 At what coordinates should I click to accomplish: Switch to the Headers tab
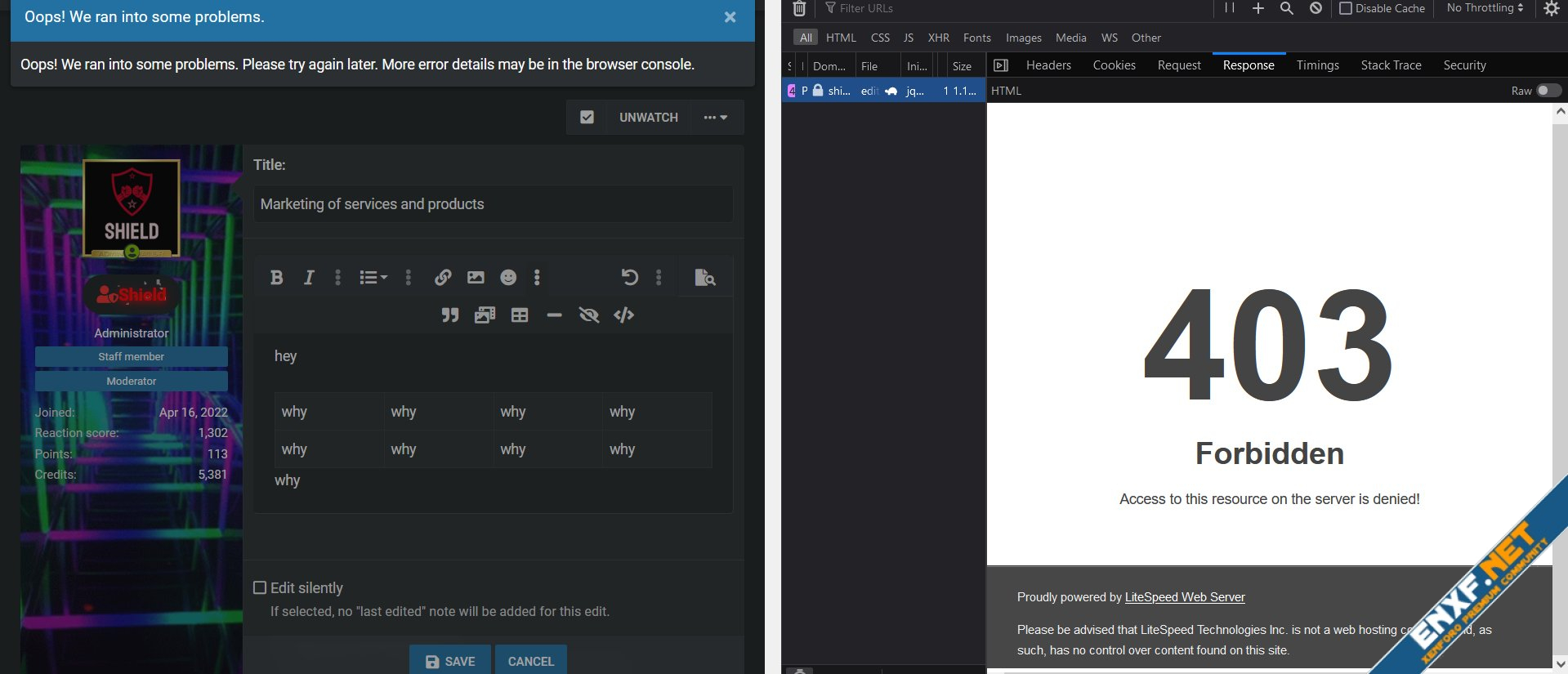(1048, 65)
